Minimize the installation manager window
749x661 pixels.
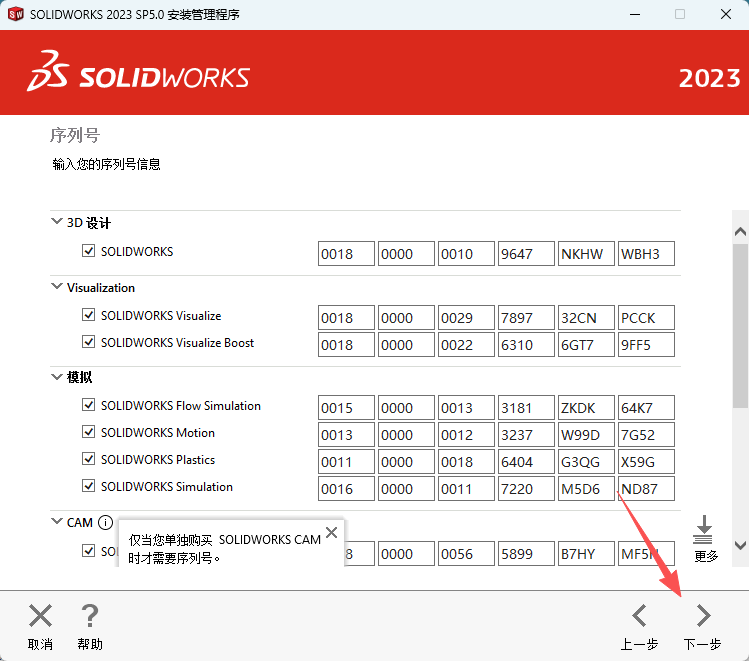(635, 14)
